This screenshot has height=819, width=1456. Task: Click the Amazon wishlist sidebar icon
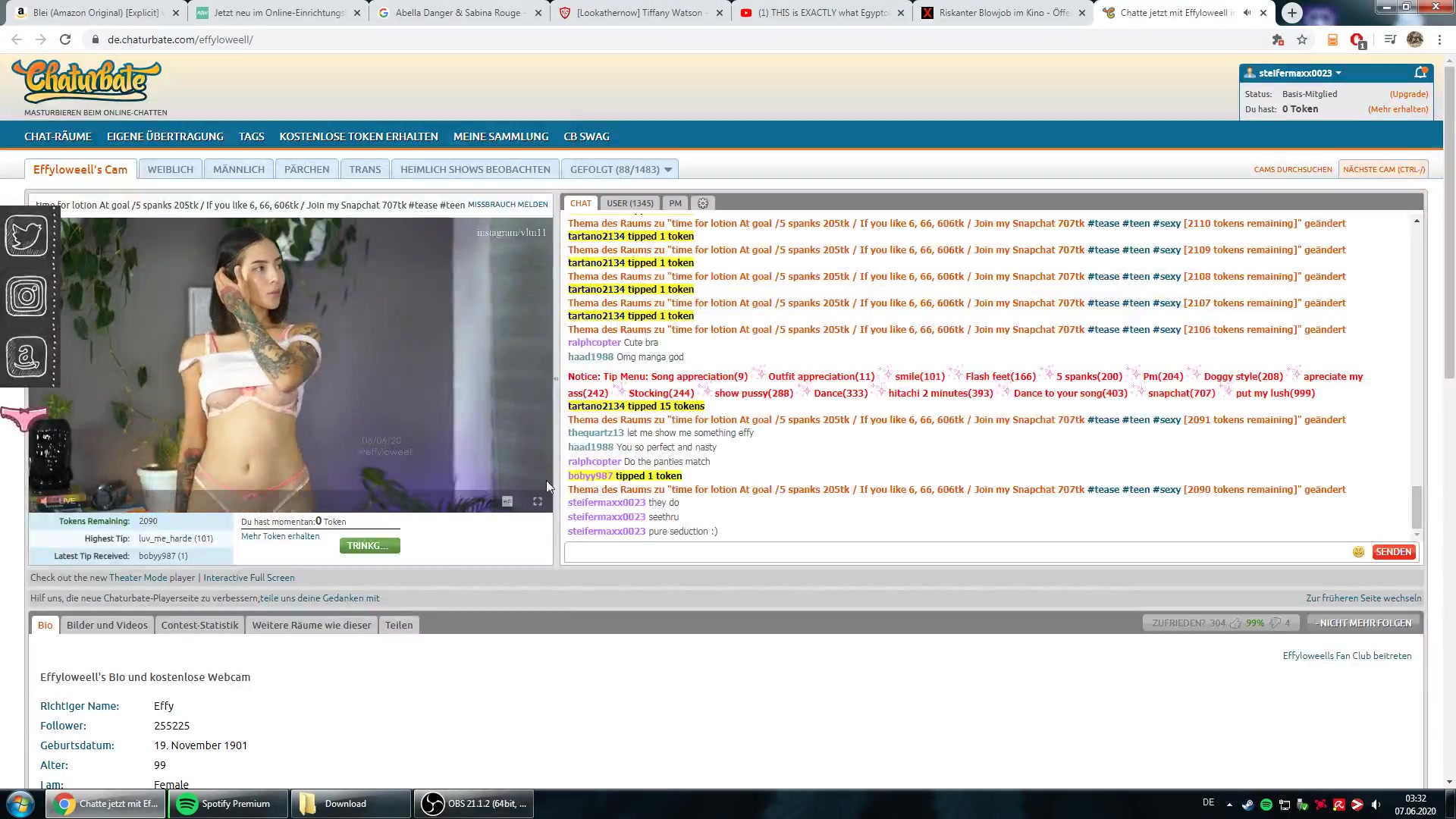click(x=27, y=356)
